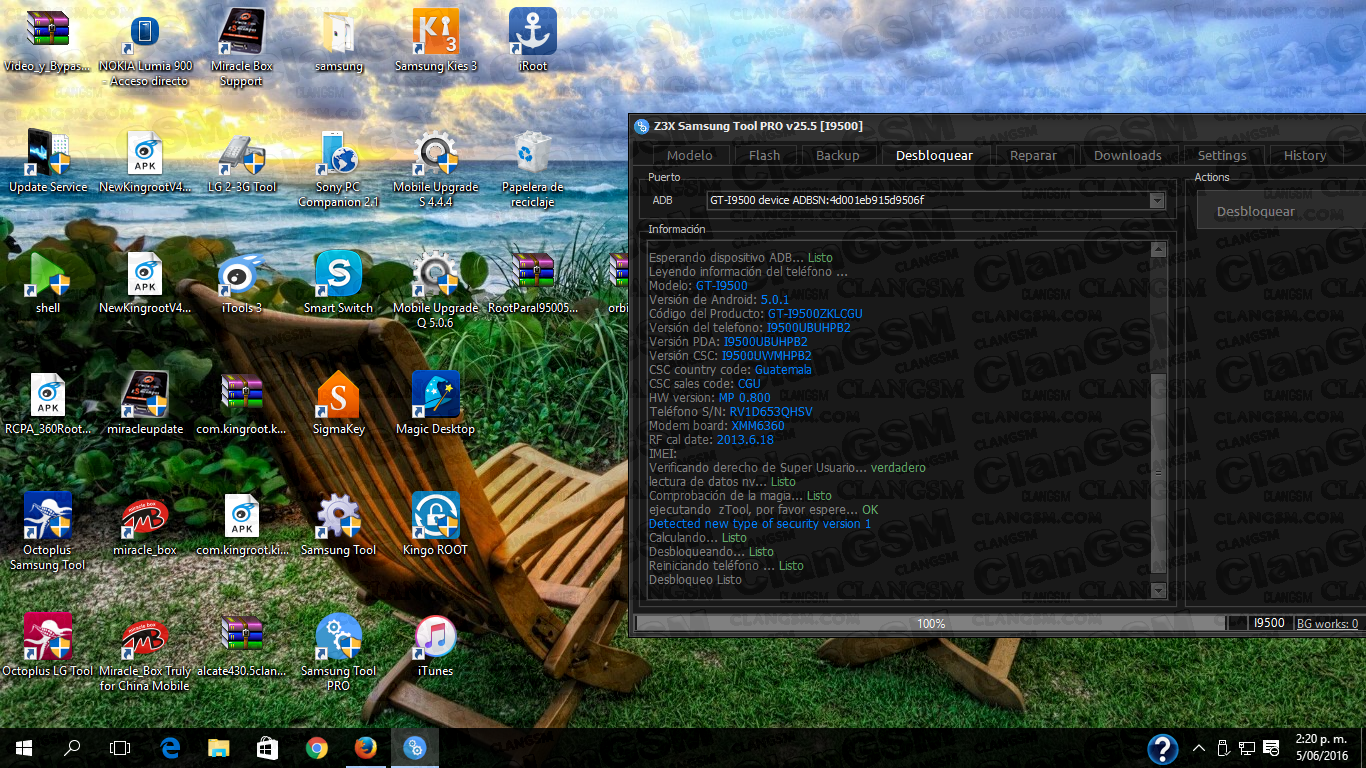
Task: Open the Downloads tab
Action: (1127, 155)
